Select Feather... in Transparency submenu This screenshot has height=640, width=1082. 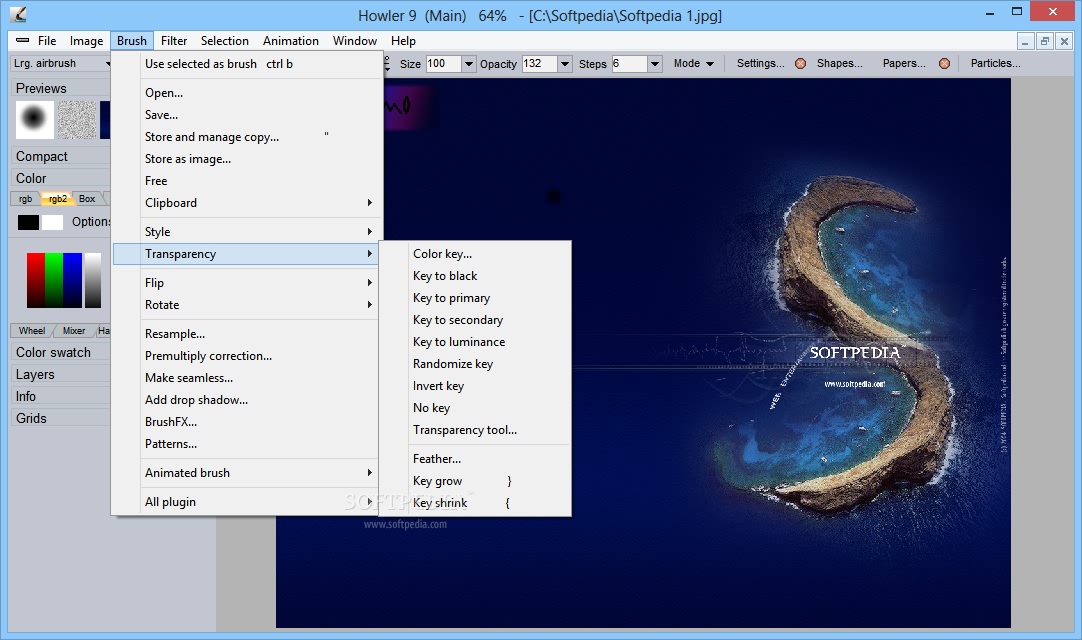(475, 459)
